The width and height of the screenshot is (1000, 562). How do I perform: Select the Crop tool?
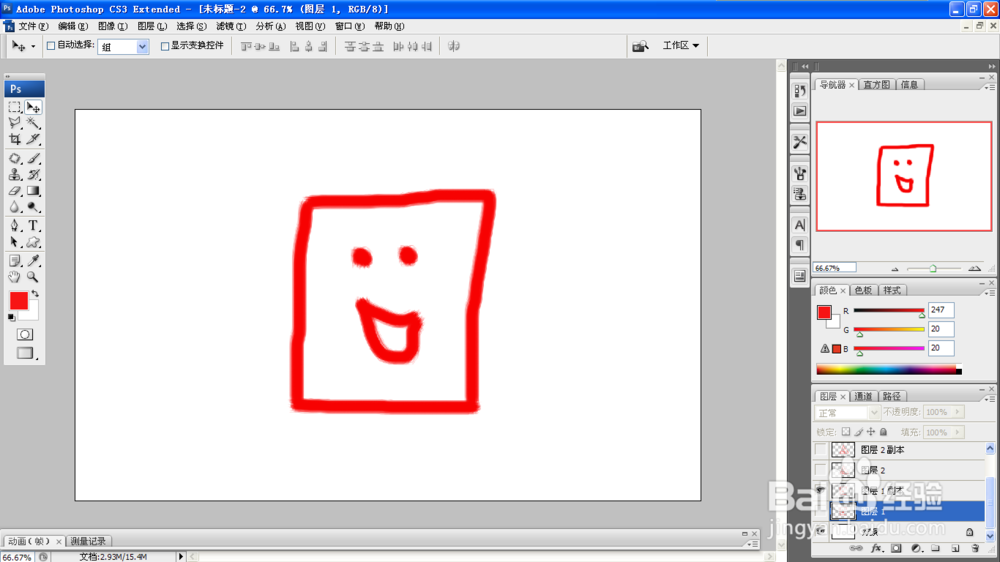[x=15, y=139]
